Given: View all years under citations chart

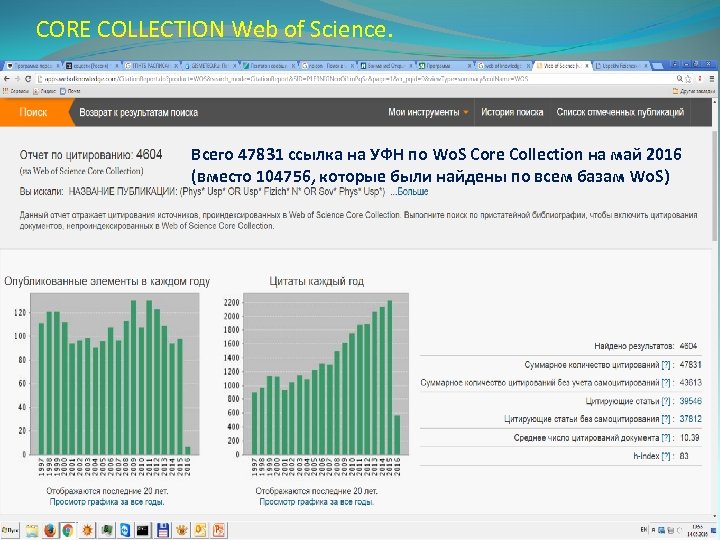Looking at the screenshot, I should (316, 502).
